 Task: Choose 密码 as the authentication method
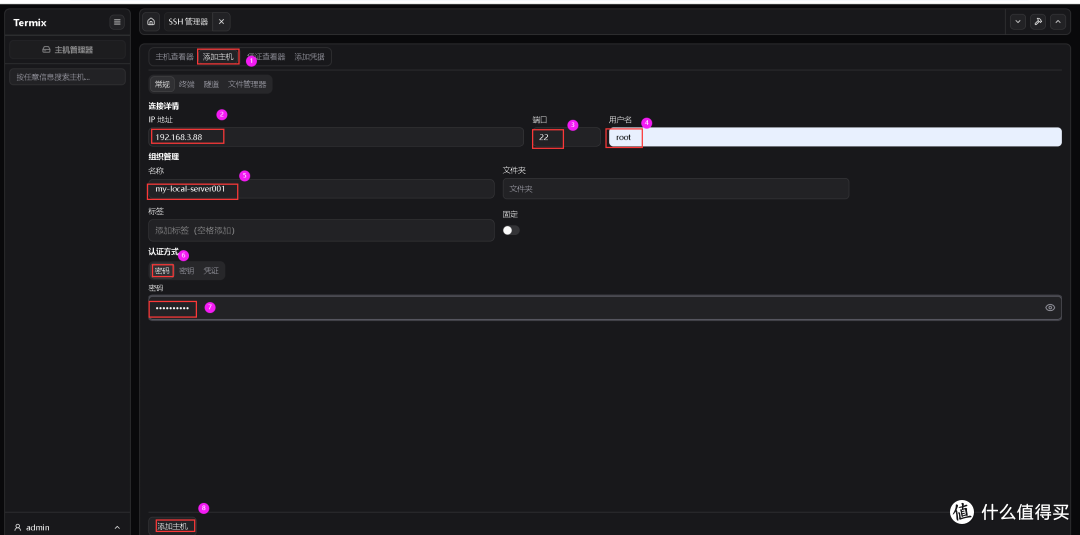(162, 271)
